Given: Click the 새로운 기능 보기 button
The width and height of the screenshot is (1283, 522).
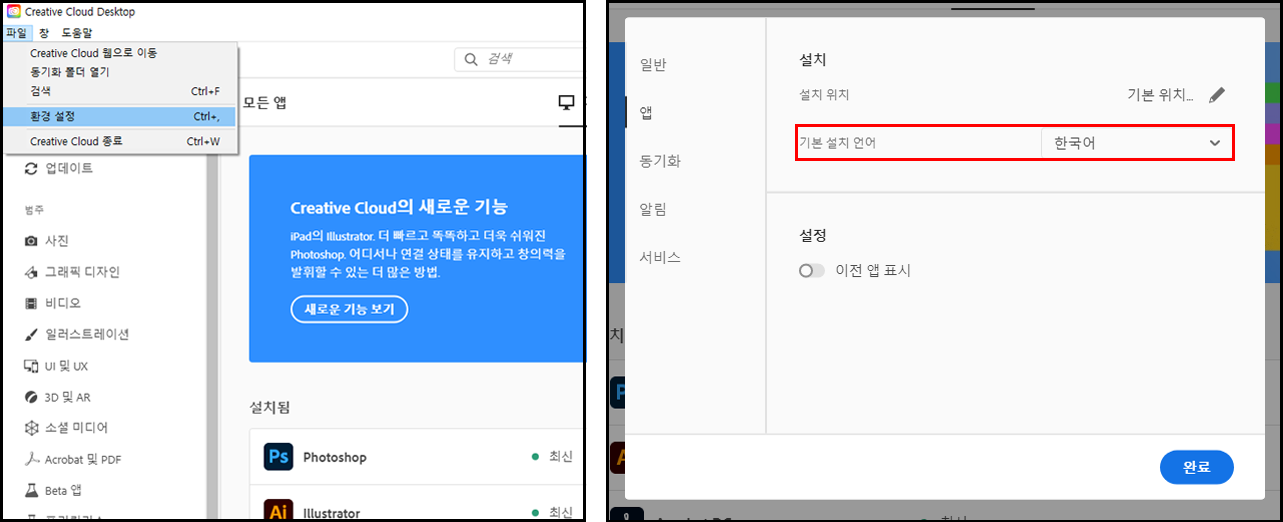Looking at the screenshot, I should coord(349,309).
